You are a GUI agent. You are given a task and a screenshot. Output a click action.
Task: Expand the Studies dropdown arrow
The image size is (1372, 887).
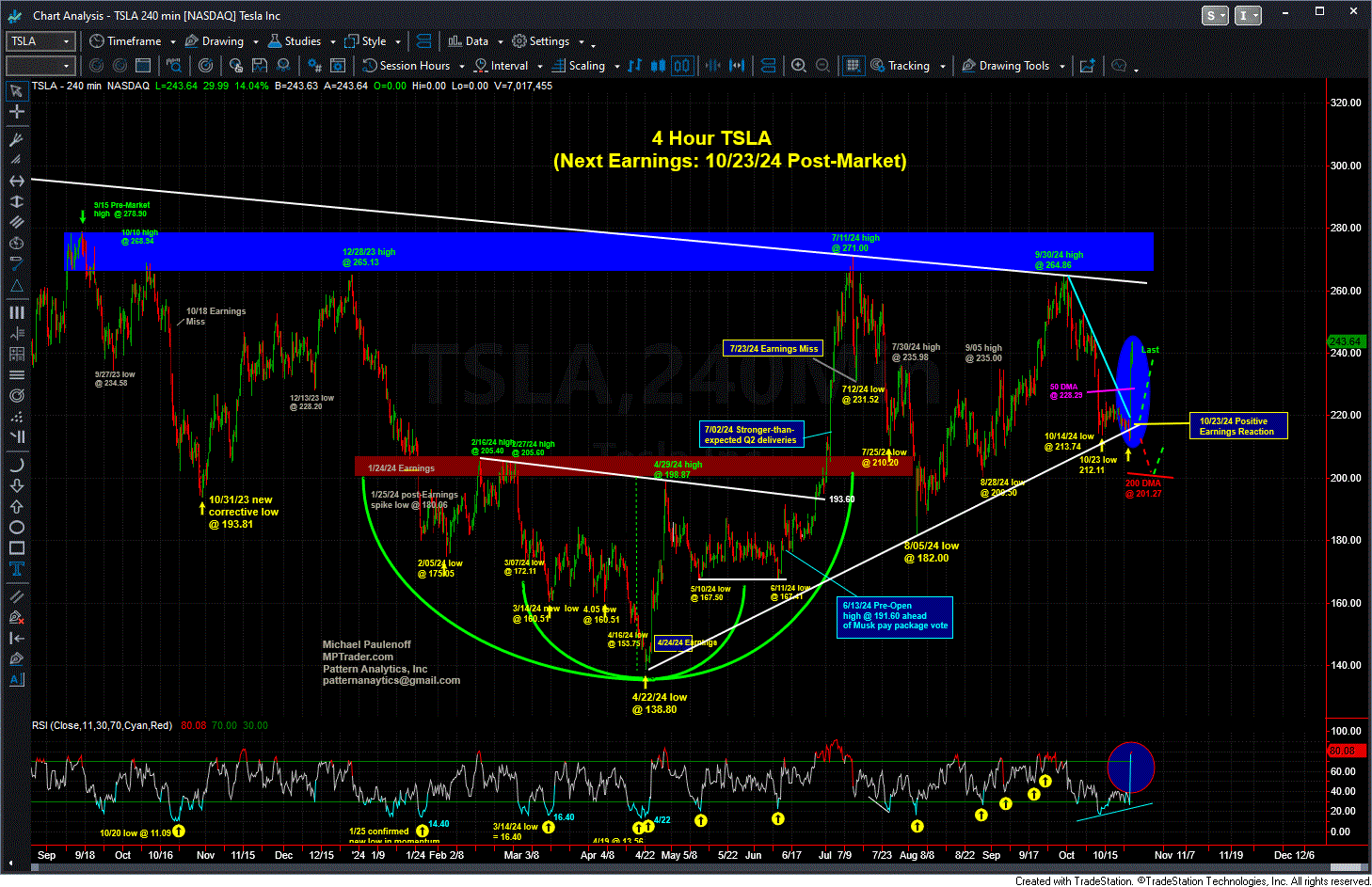331,41
